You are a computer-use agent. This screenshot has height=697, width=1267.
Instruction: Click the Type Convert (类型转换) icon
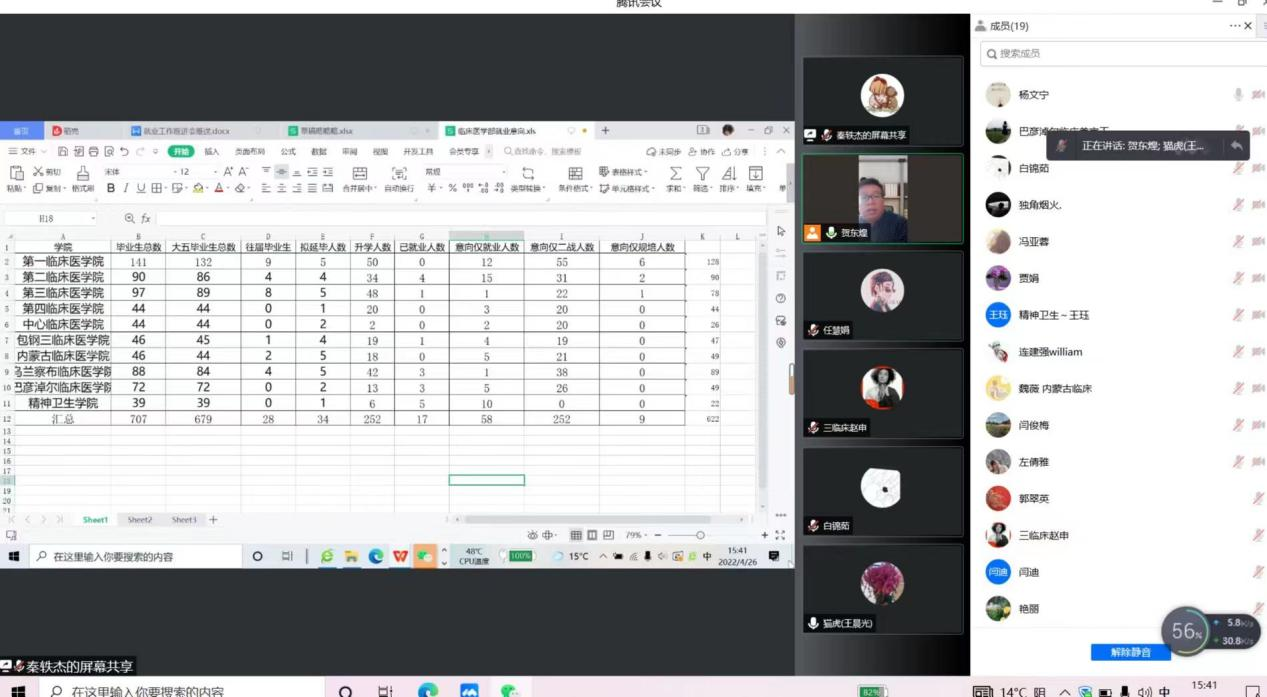(528, 173)
